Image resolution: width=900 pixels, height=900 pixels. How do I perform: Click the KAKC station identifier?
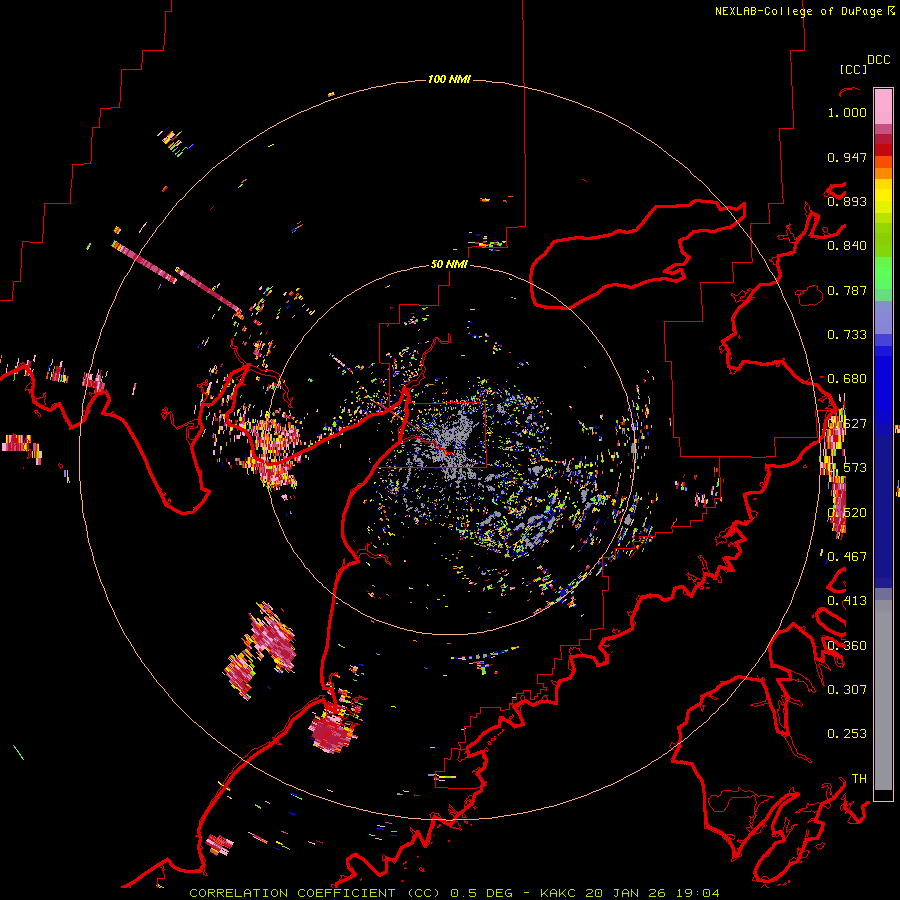point(559,893)
